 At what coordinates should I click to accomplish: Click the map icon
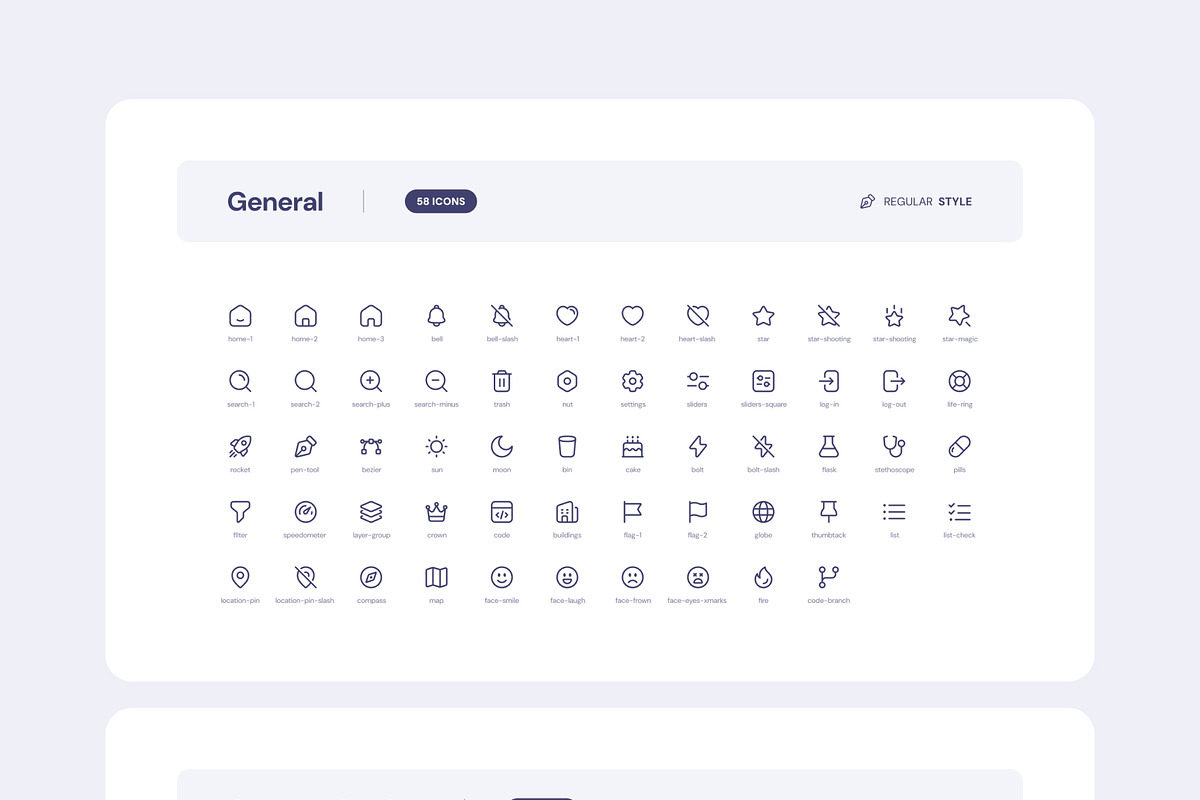(436, 577)
